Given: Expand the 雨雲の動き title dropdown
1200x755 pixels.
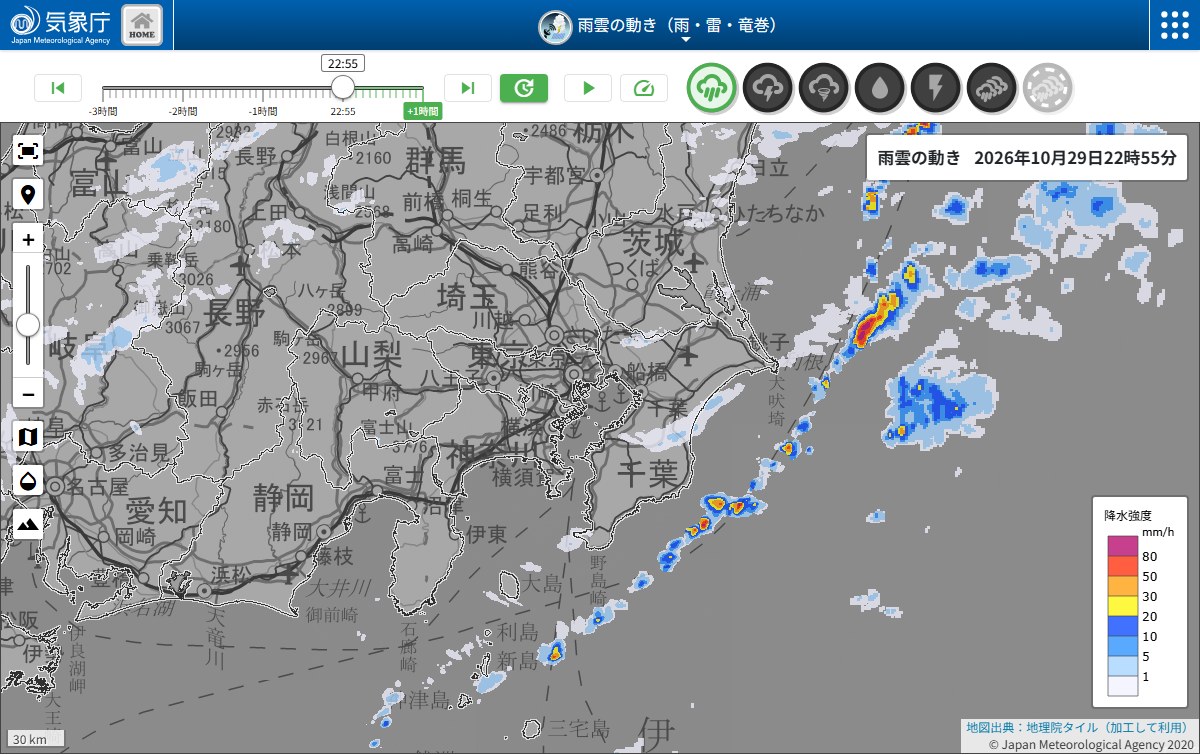Looking at the screenshot, I should pos(686,41).
